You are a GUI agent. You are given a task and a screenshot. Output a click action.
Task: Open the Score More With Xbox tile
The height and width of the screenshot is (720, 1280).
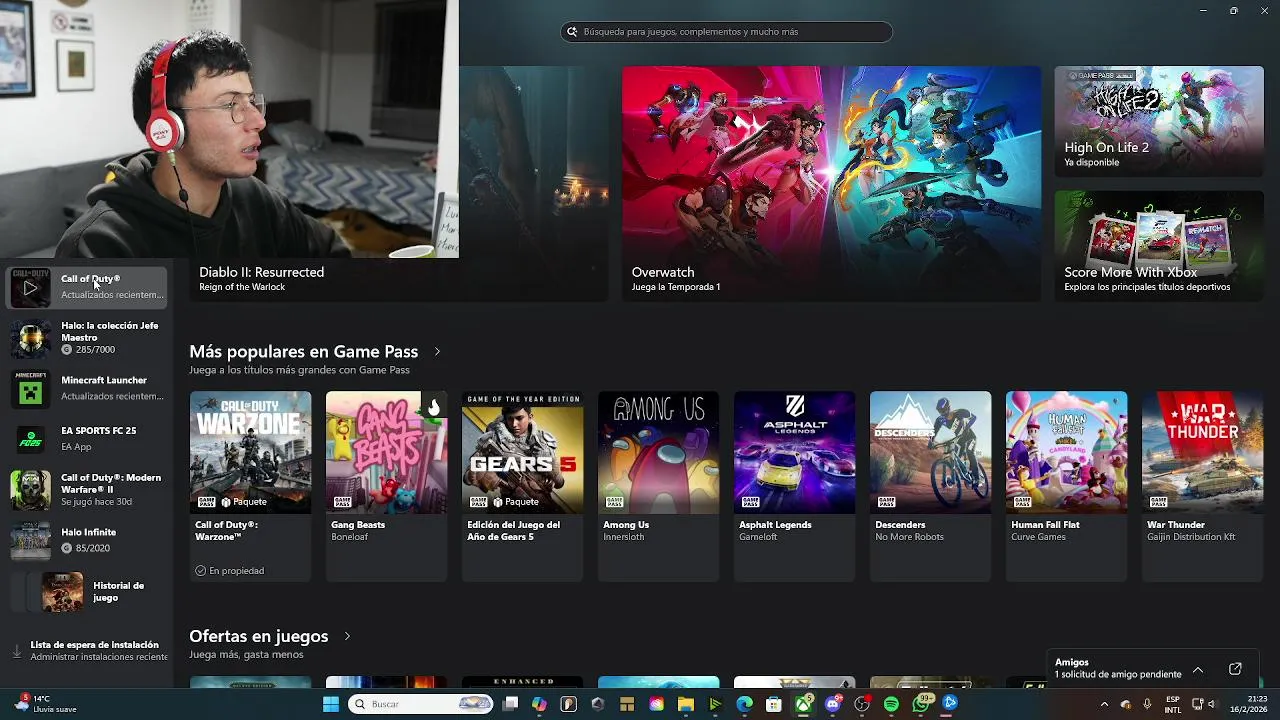(1159, 246)
